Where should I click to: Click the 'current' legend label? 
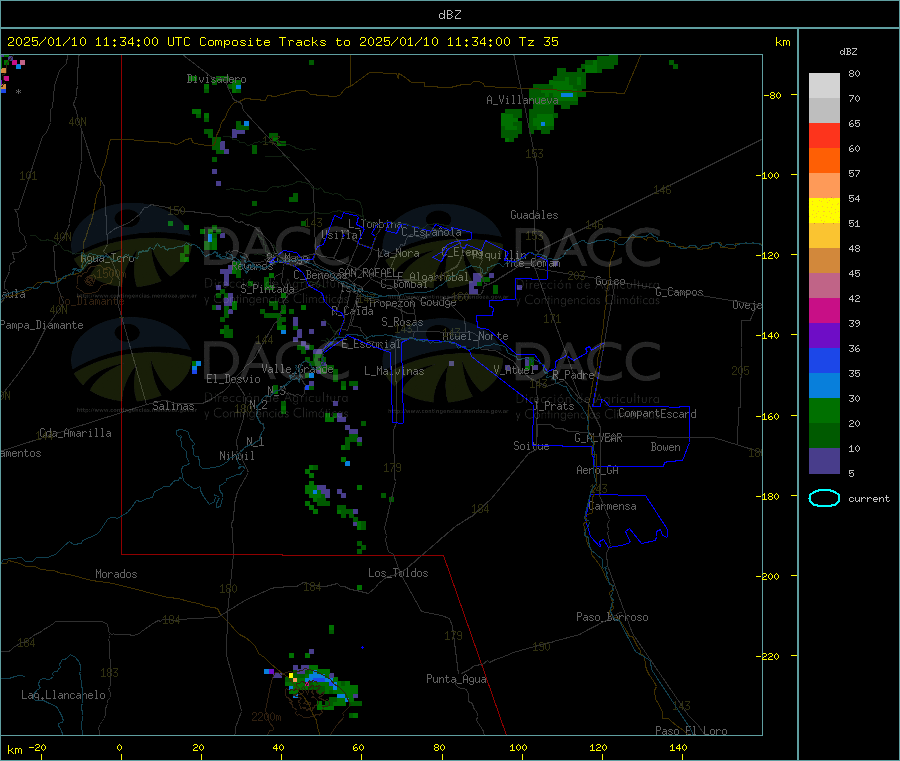point(869,499)
